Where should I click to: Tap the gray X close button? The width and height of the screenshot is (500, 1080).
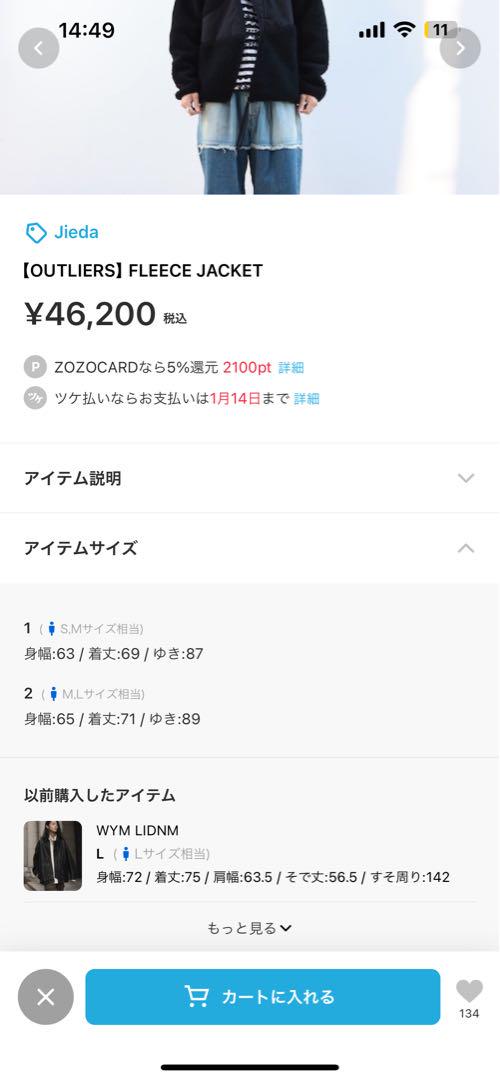coord(45,997)
